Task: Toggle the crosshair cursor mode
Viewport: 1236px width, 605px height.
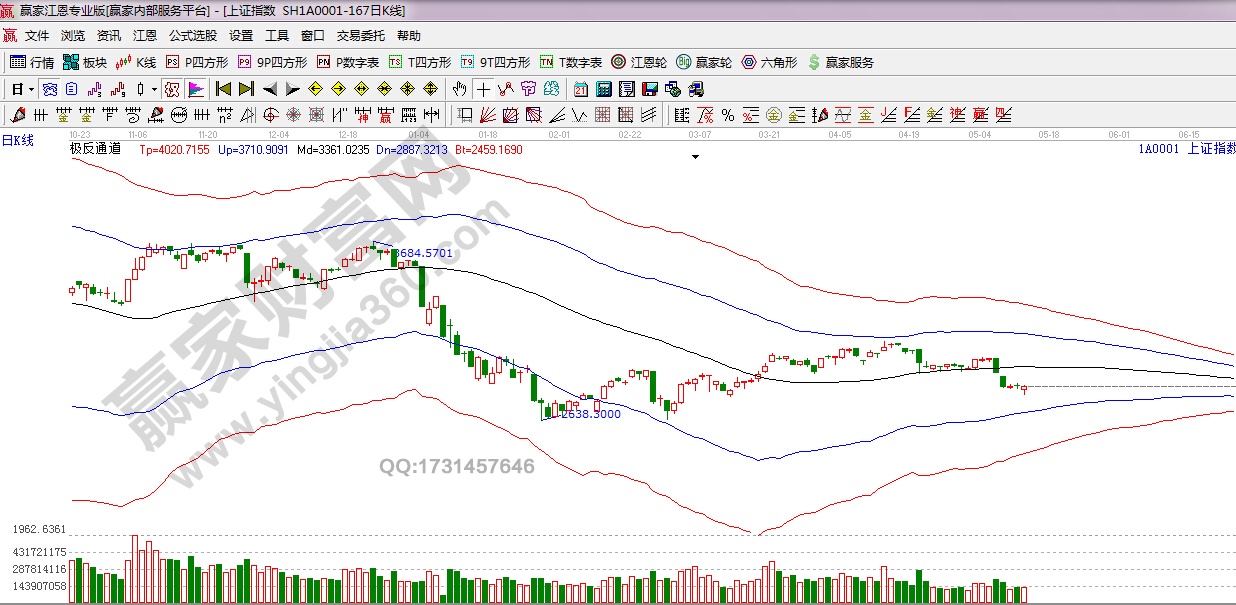Action: coord(484,89)
